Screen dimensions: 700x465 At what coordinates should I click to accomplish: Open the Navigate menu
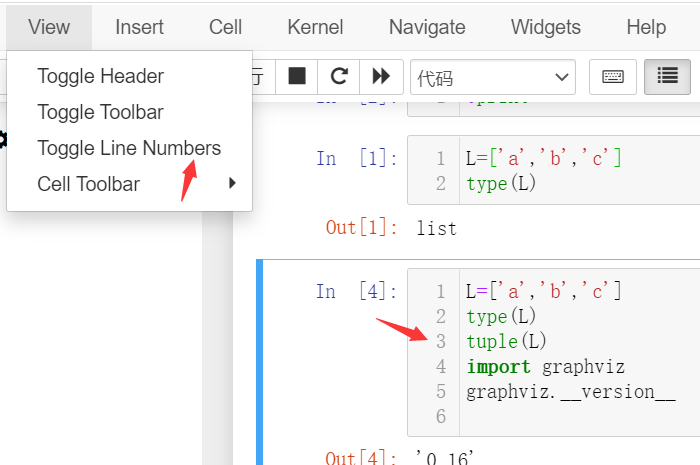click(x=427, y=27)
